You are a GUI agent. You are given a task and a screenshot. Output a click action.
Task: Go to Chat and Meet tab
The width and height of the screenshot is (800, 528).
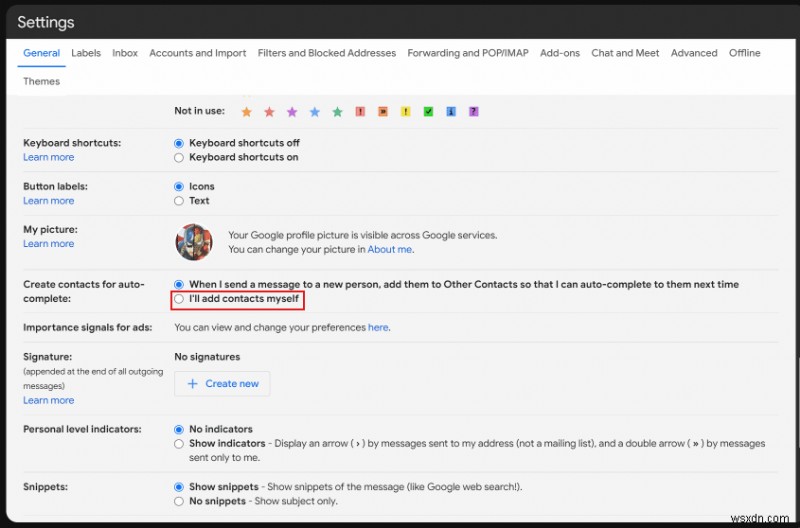[x=625, y=53]
